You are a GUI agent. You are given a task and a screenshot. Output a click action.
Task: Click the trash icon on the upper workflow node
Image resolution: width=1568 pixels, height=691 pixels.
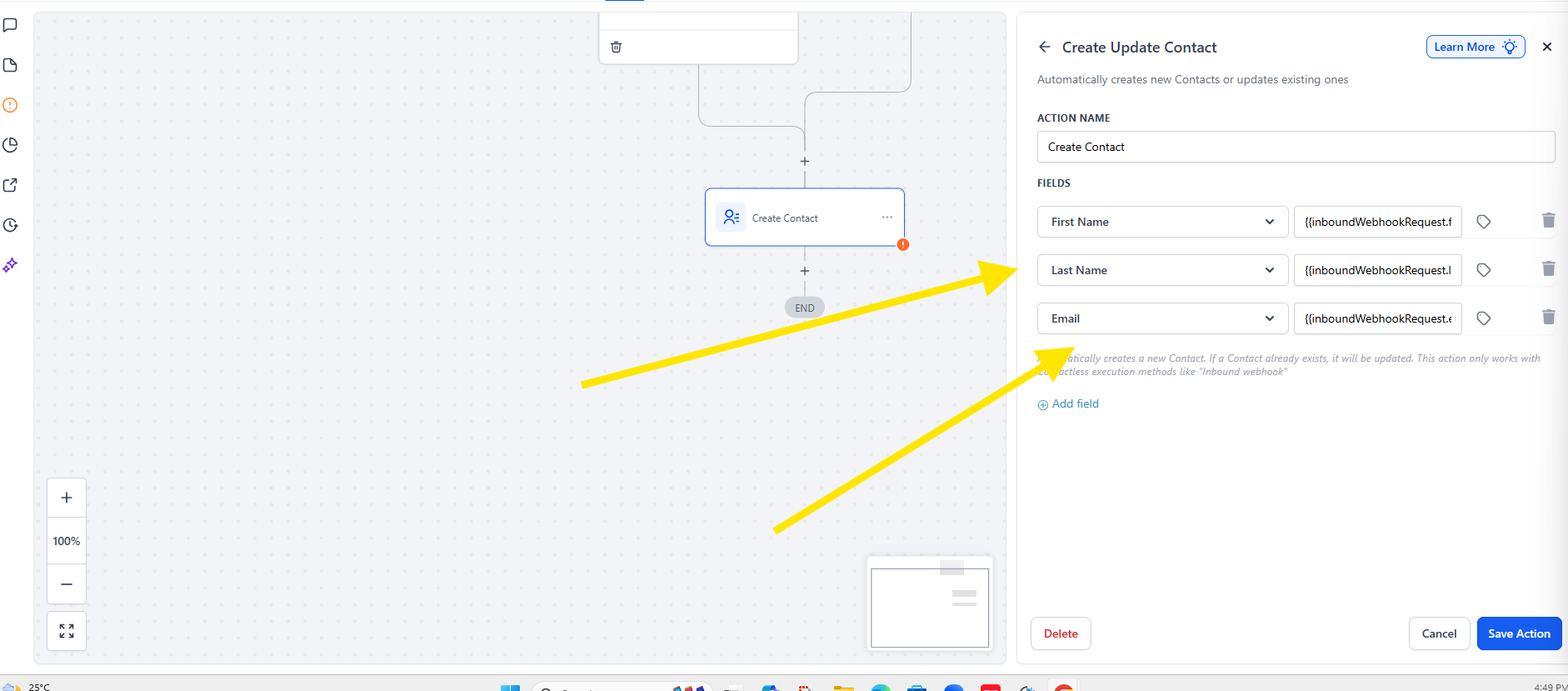[x=616, y=48]
